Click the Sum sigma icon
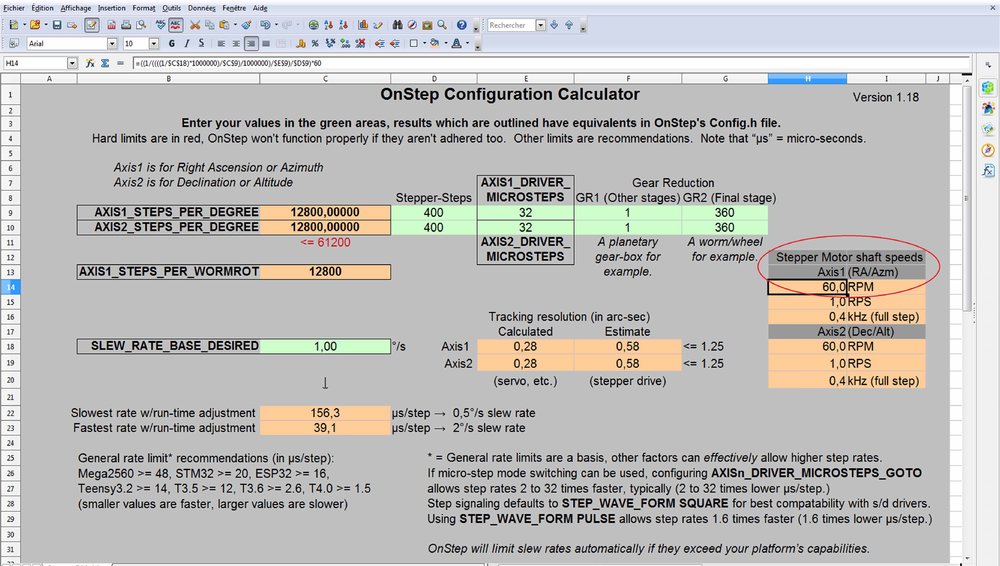 click(x=105, y=63)
